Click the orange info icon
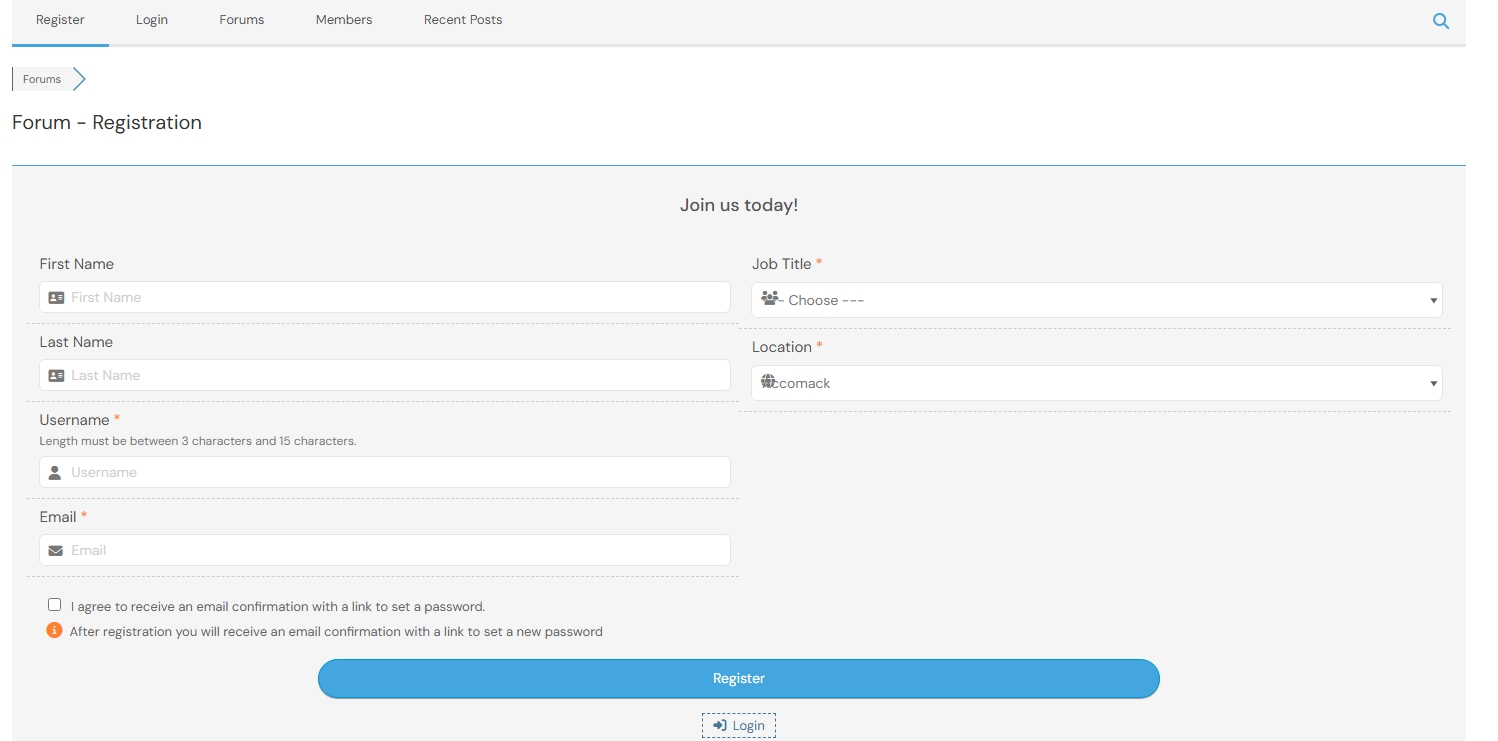1498x741 pixels. [x=54, y=631]
